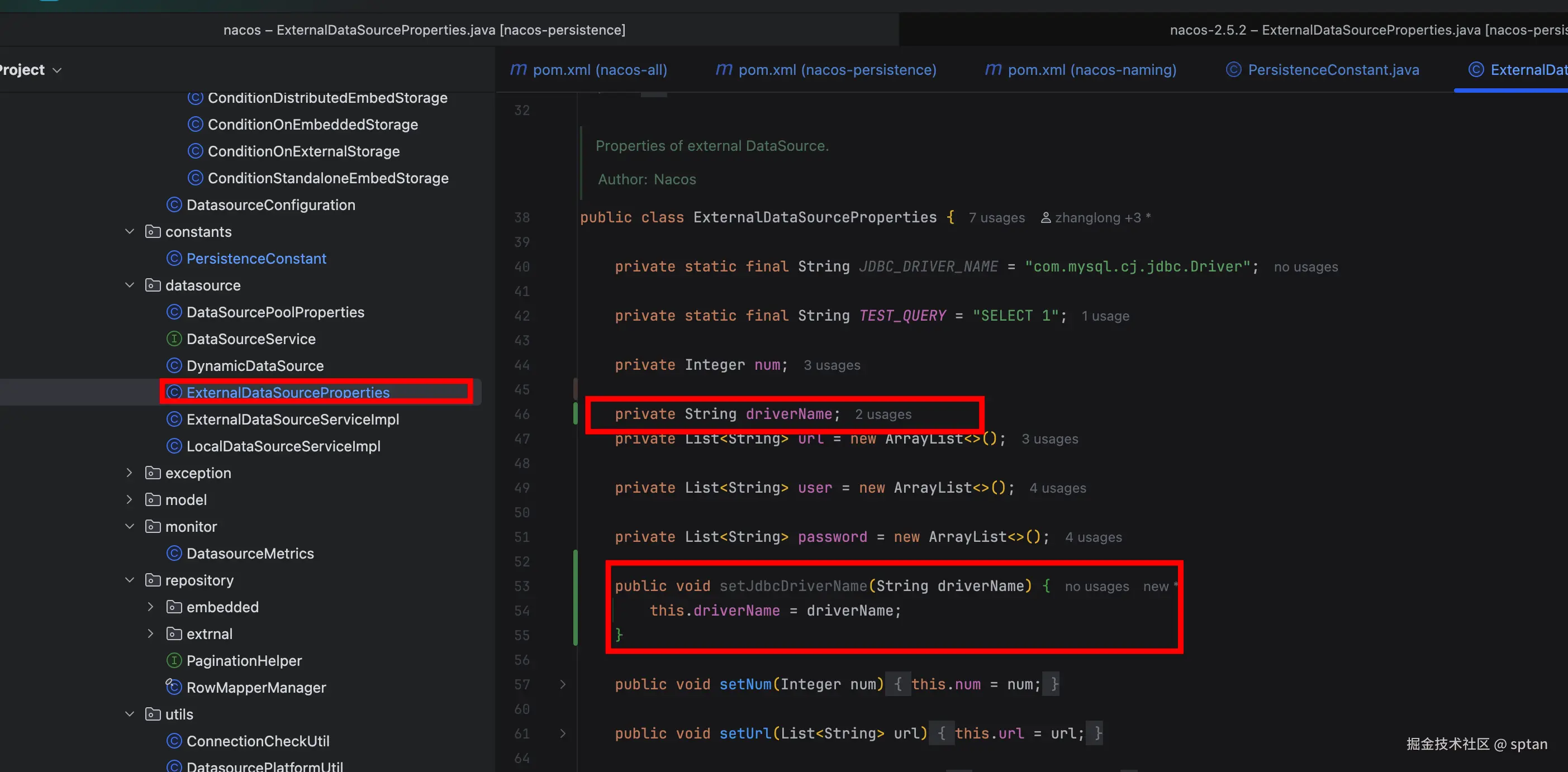Click the constants folder icon
This screenshot has height=772, width=1568.
pyautogui.click(x=153, y=232)
